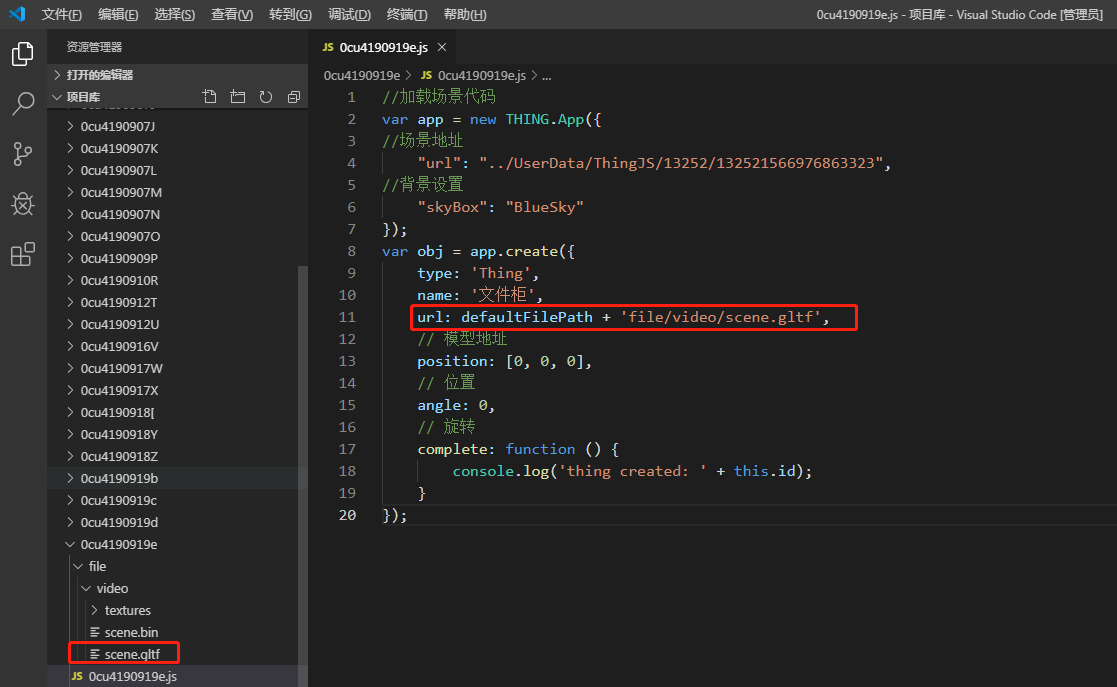Viewport: 1117px width, 687px height.
Task: Create a new folder in 项目库
Action: coord(238,97)
